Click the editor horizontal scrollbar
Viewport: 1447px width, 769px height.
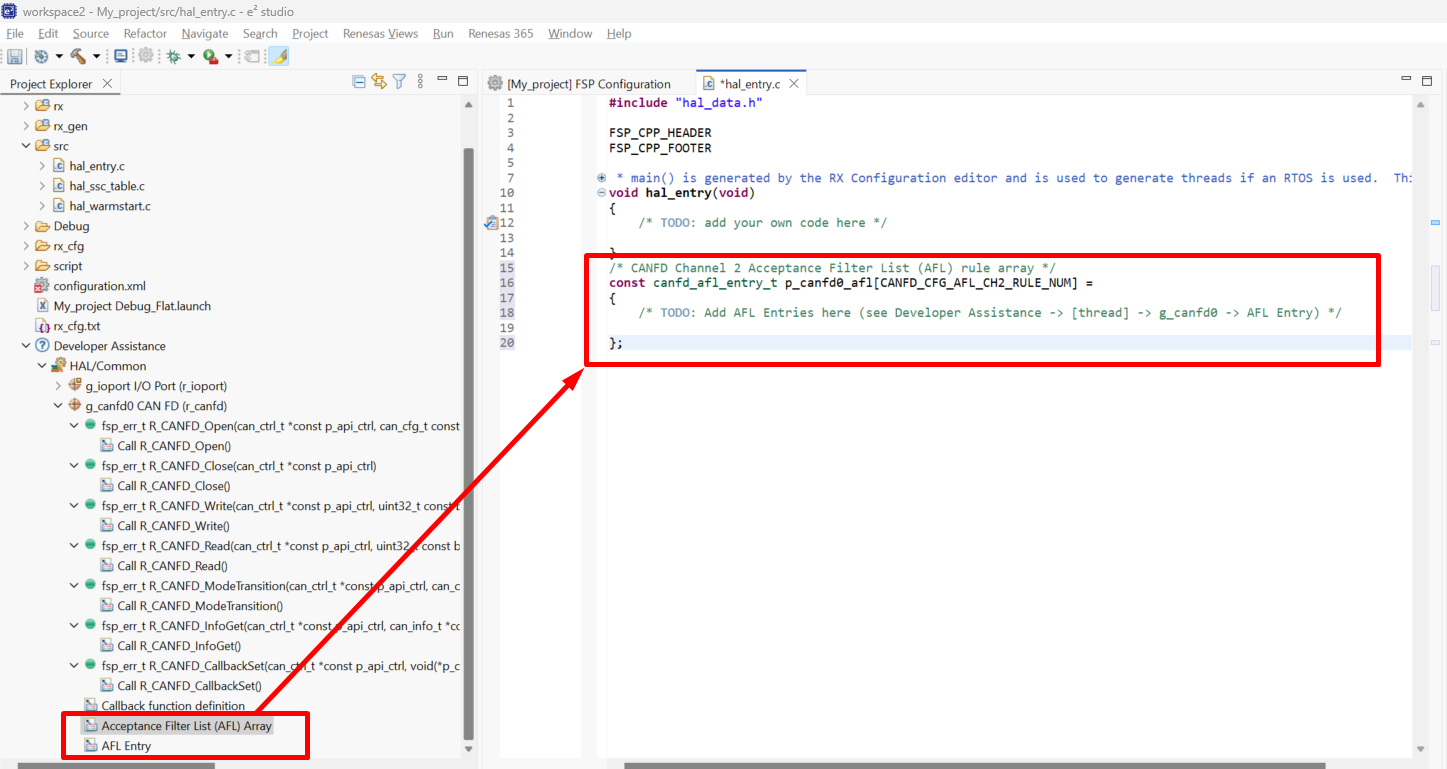[975, 765]
